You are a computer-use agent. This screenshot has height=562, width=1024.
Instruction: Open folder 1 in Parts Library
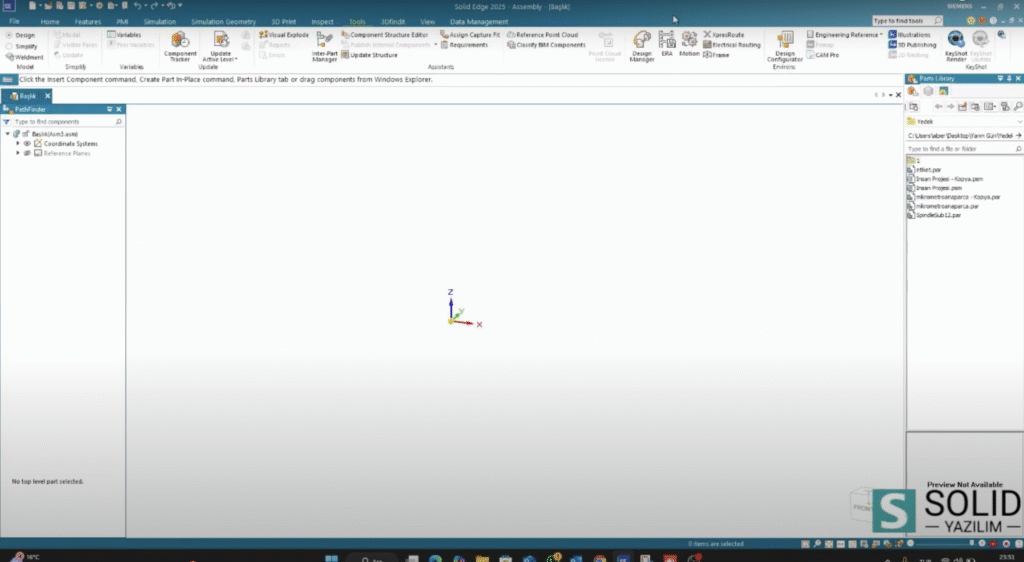(914, 161)
